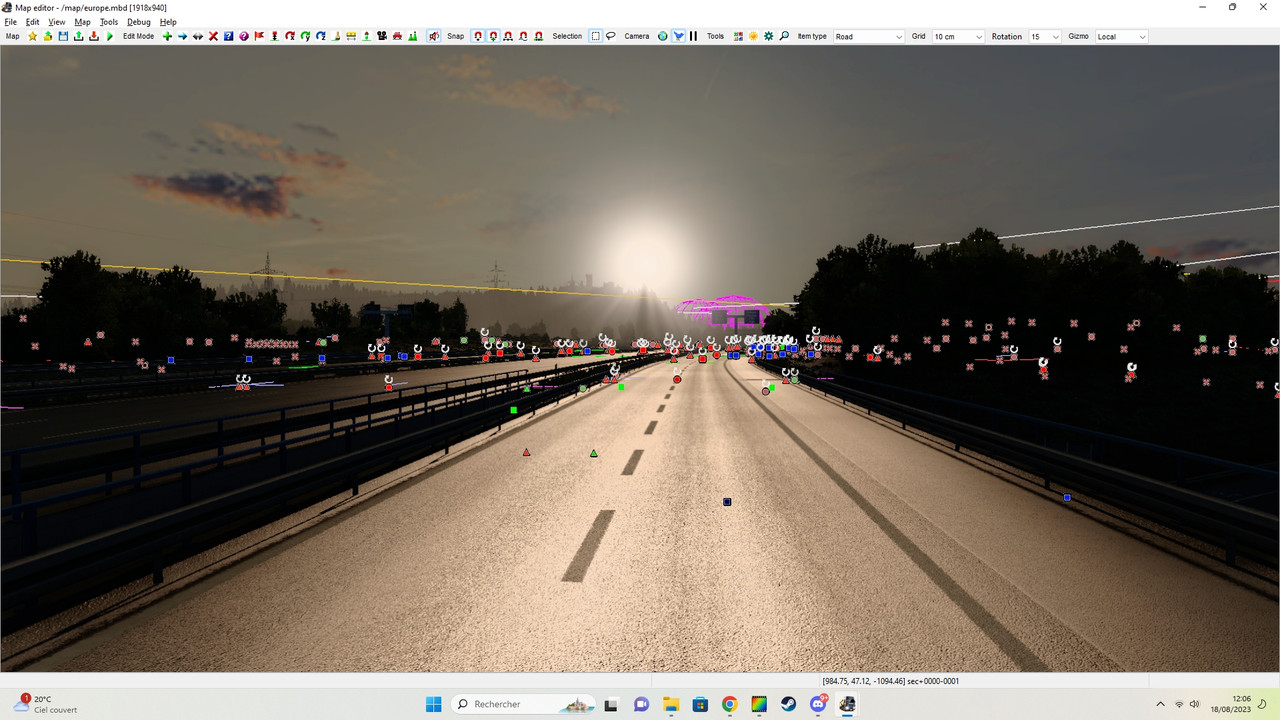Click the purple question mark icon
1280x720 pixels.
click(x=244, y=36)
